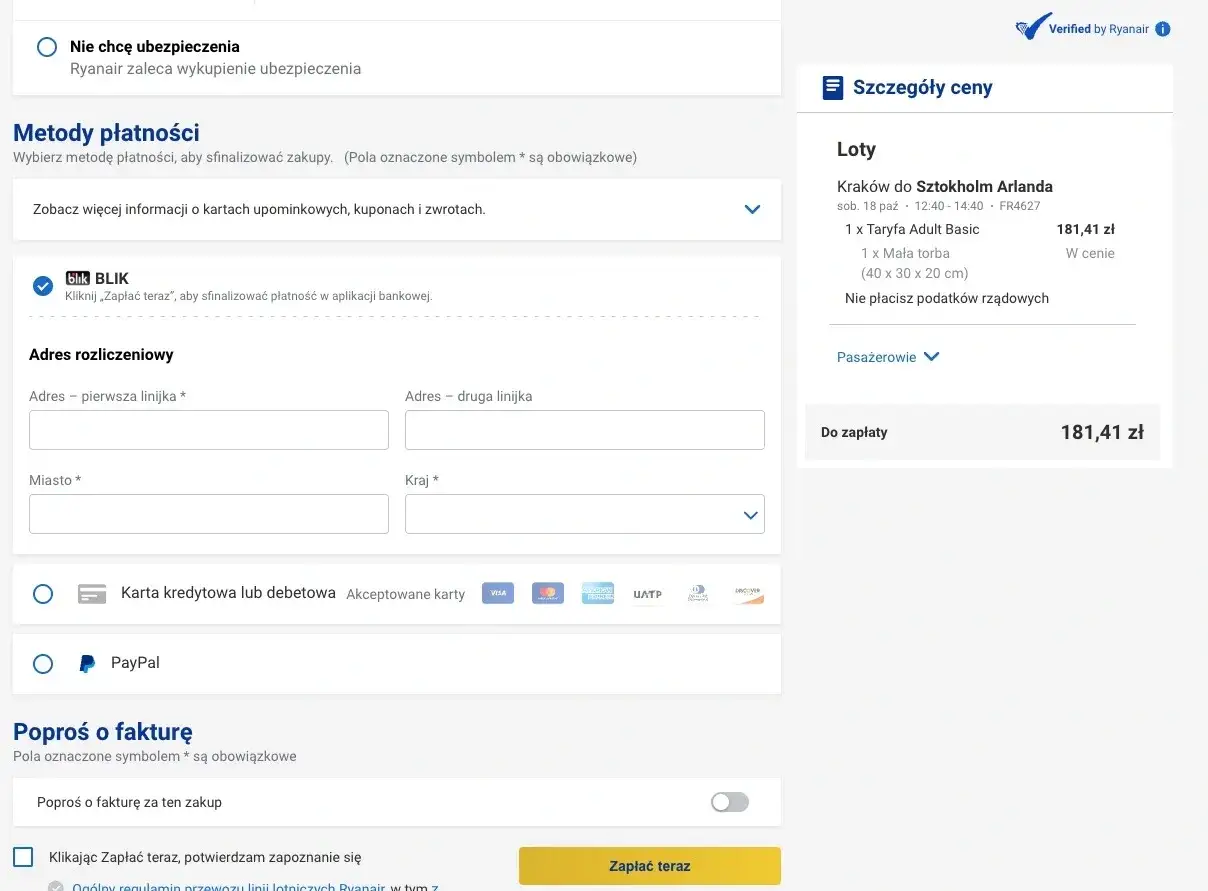Expand the Pasażerowie section
This screenshot has width=1208, height=891.
pyautogui.click(x=888, y=356)
